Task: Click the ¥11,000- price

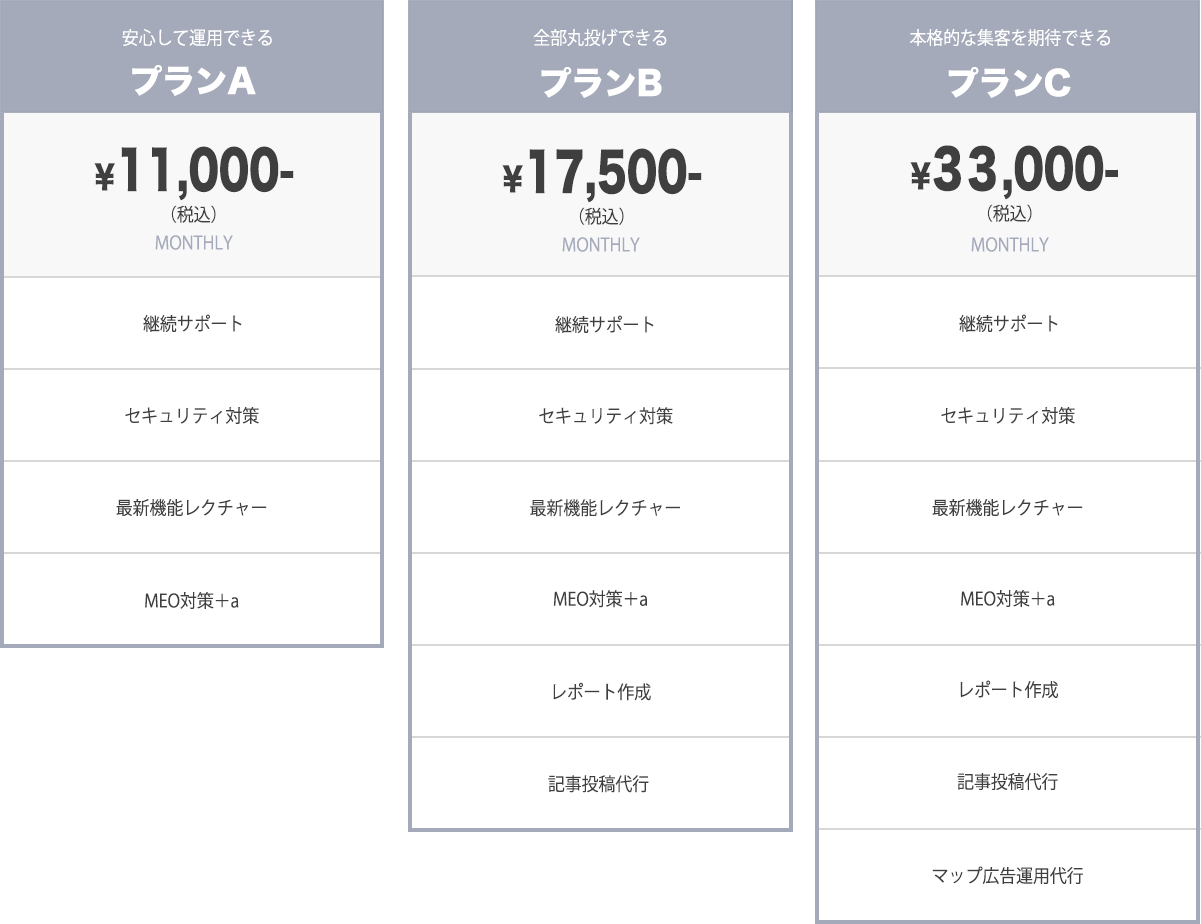Action: [193, 172]
